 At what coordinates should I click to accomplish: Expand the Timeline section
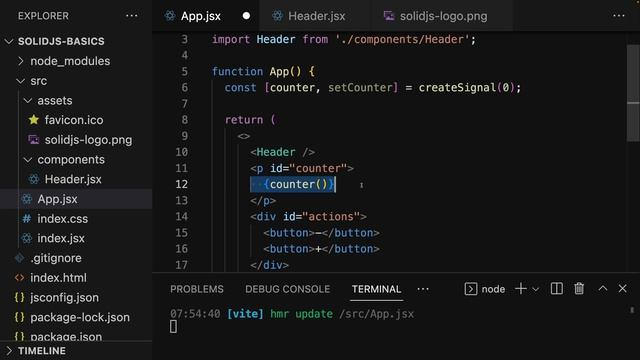click(9, 351)
